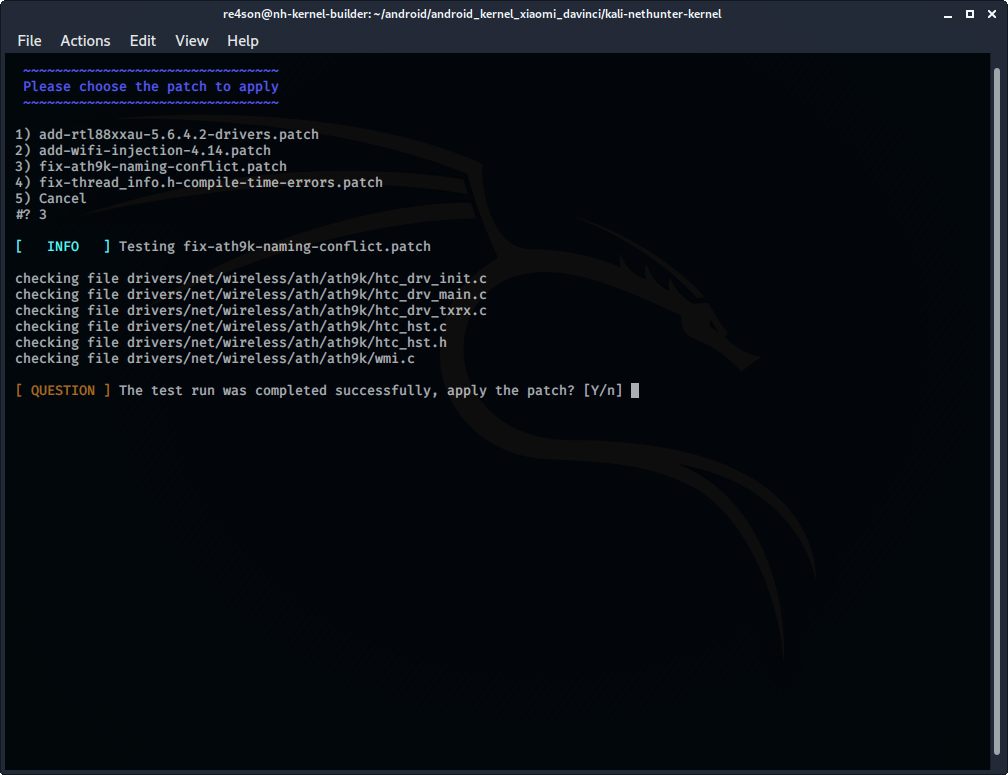Open the Actions menu
The height and width of the screenshot is (775, 1008).
(x=85, y=41)
